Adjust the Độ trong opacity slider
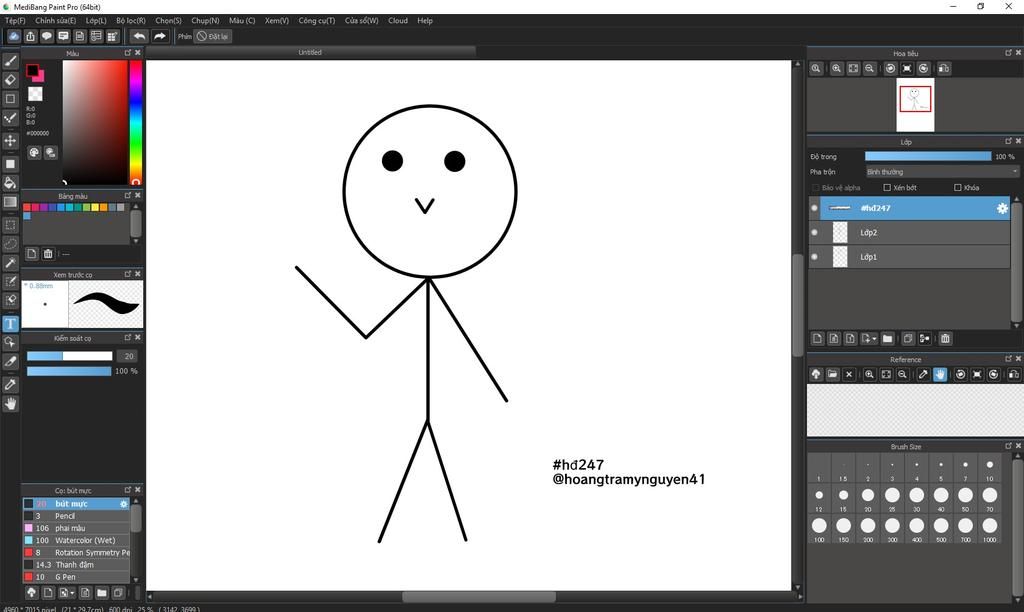The height and width of the screenshot is (612, 1024). [x=927, y=157]
